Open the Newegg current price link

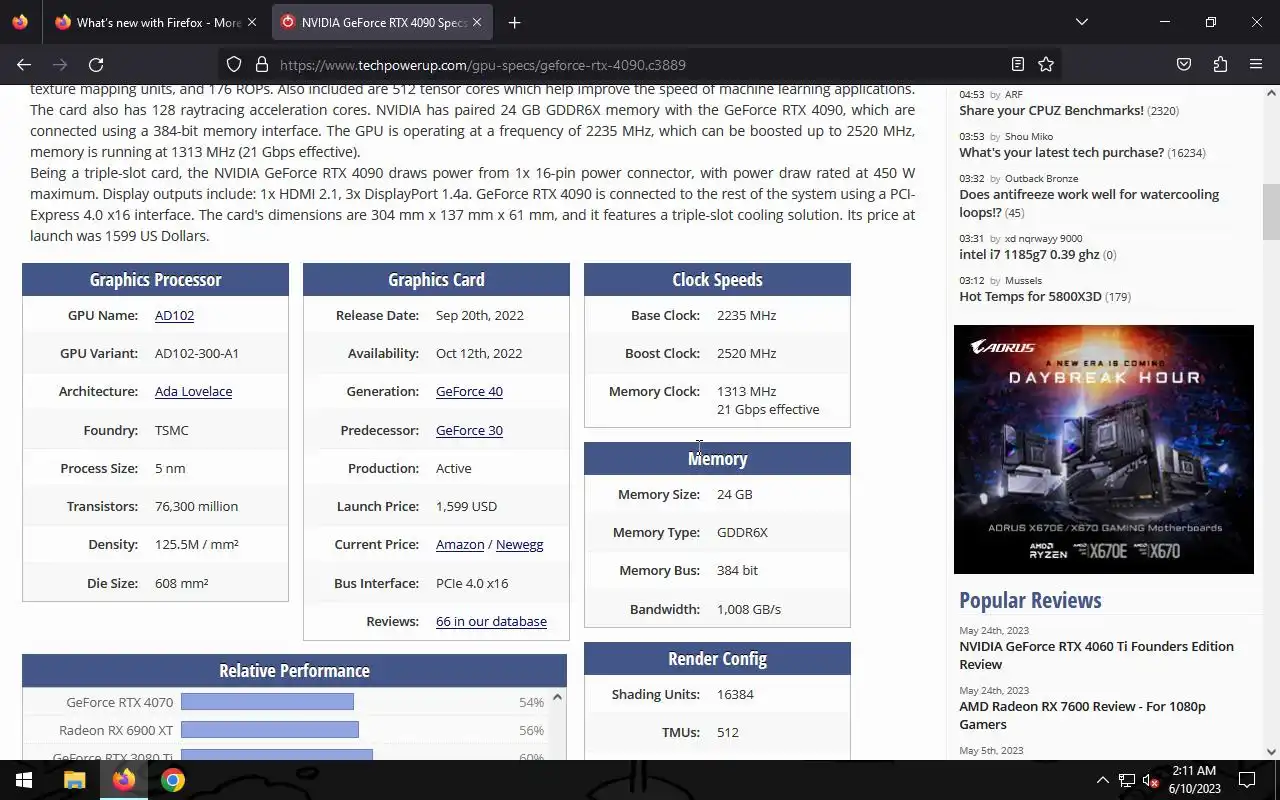pos(519,544)
